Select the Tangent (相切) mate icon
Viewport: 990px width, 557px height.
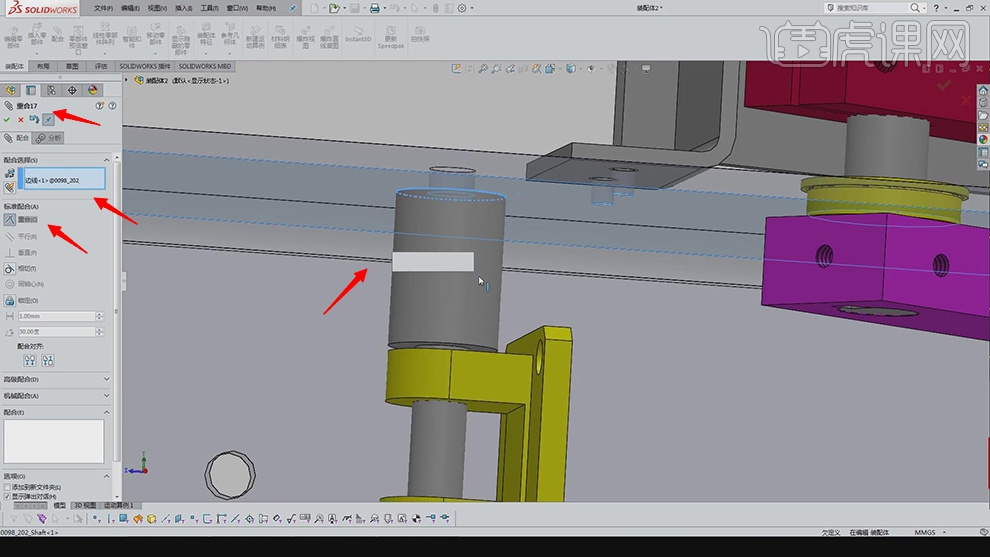click(x=10, y=268)
